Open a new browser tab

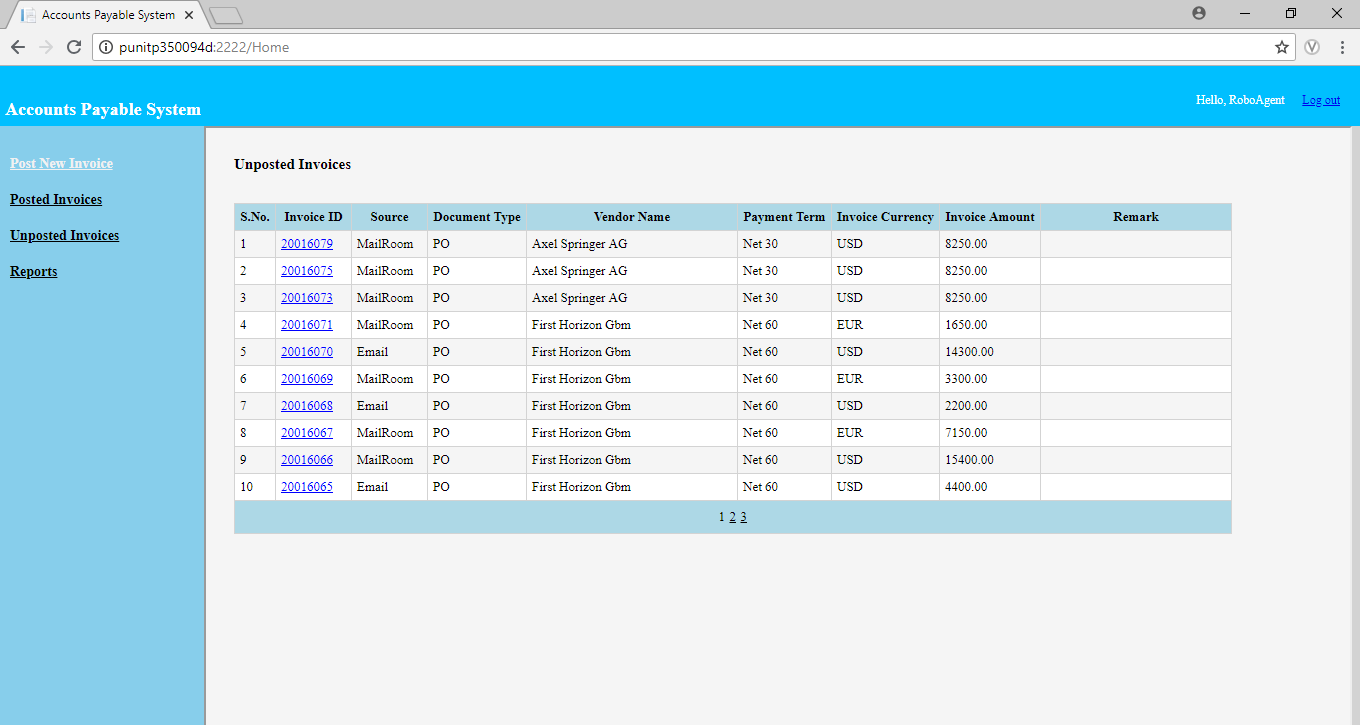click(226, 15)
